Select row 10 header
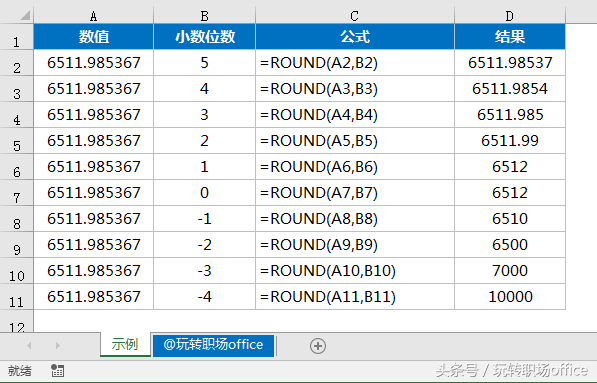Image resolution: width=597 pixels, height=383 pixels. 17,271
